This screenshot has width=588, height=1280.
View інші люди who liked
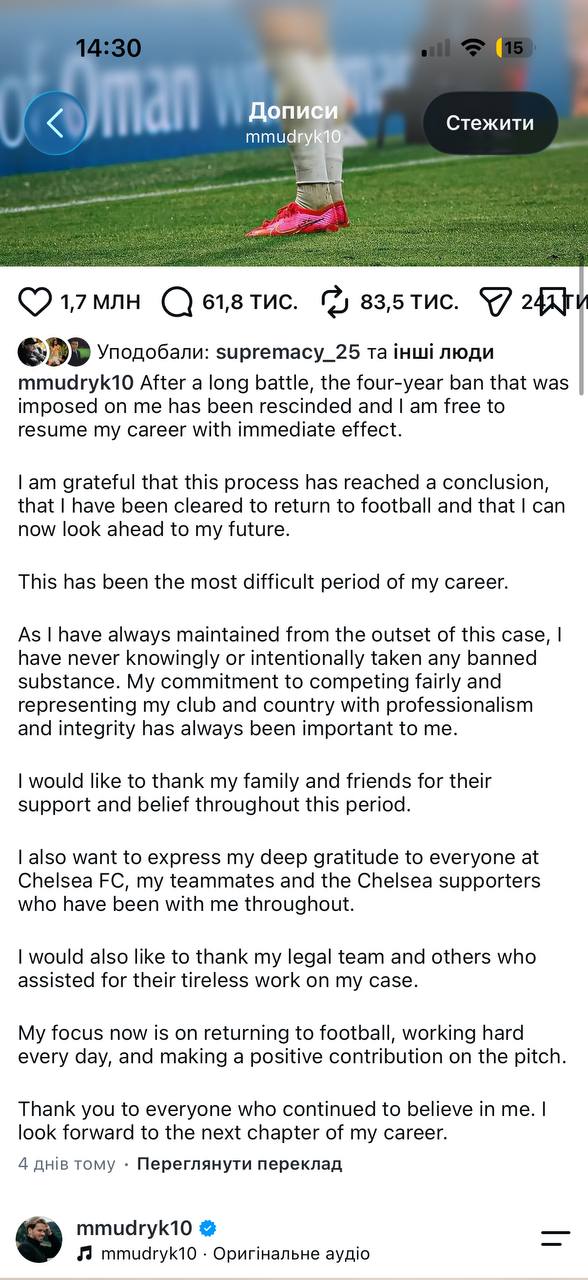(x=442, y=352)
